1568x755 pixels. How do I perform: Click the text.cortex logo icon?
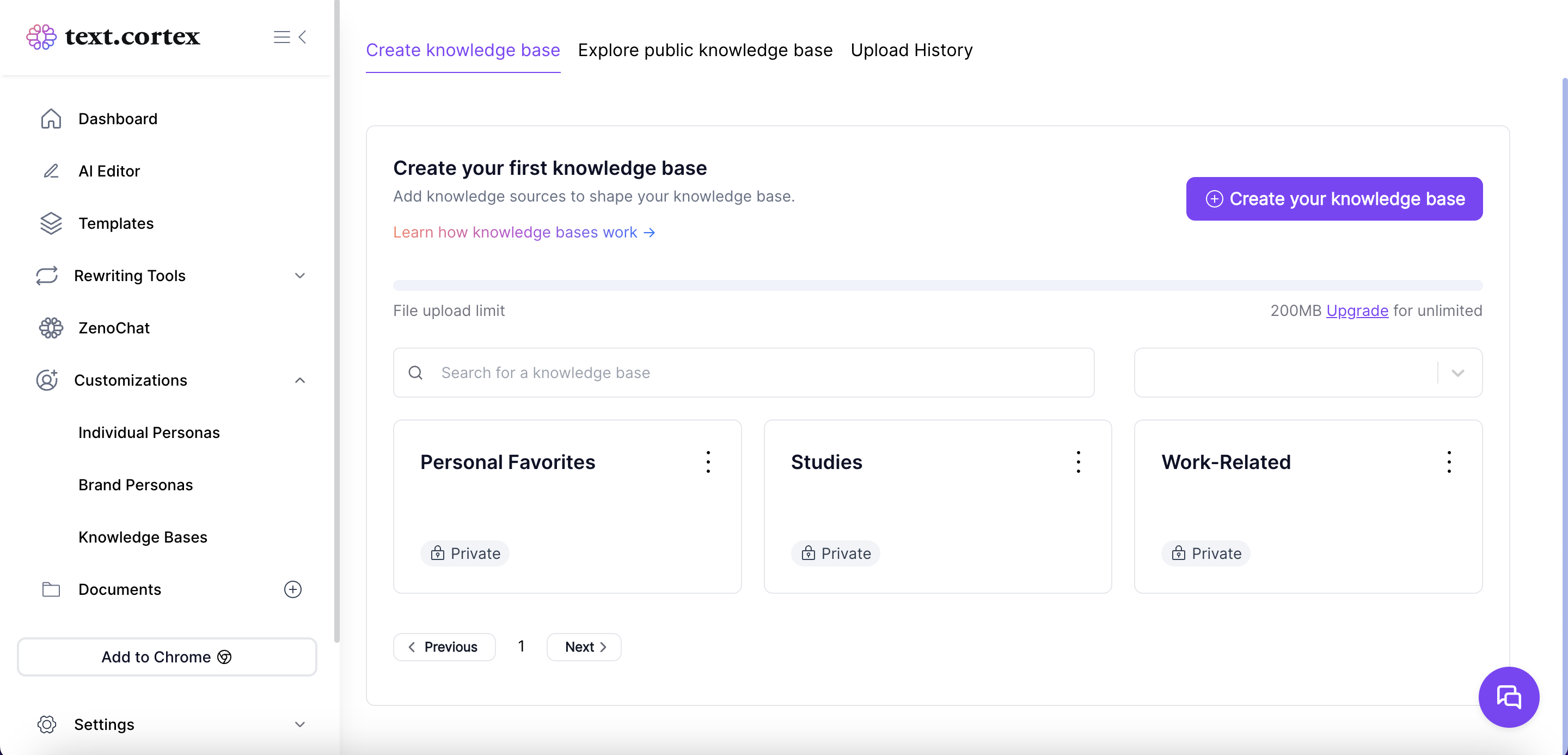pyautogui.click(x=41, y=37)
